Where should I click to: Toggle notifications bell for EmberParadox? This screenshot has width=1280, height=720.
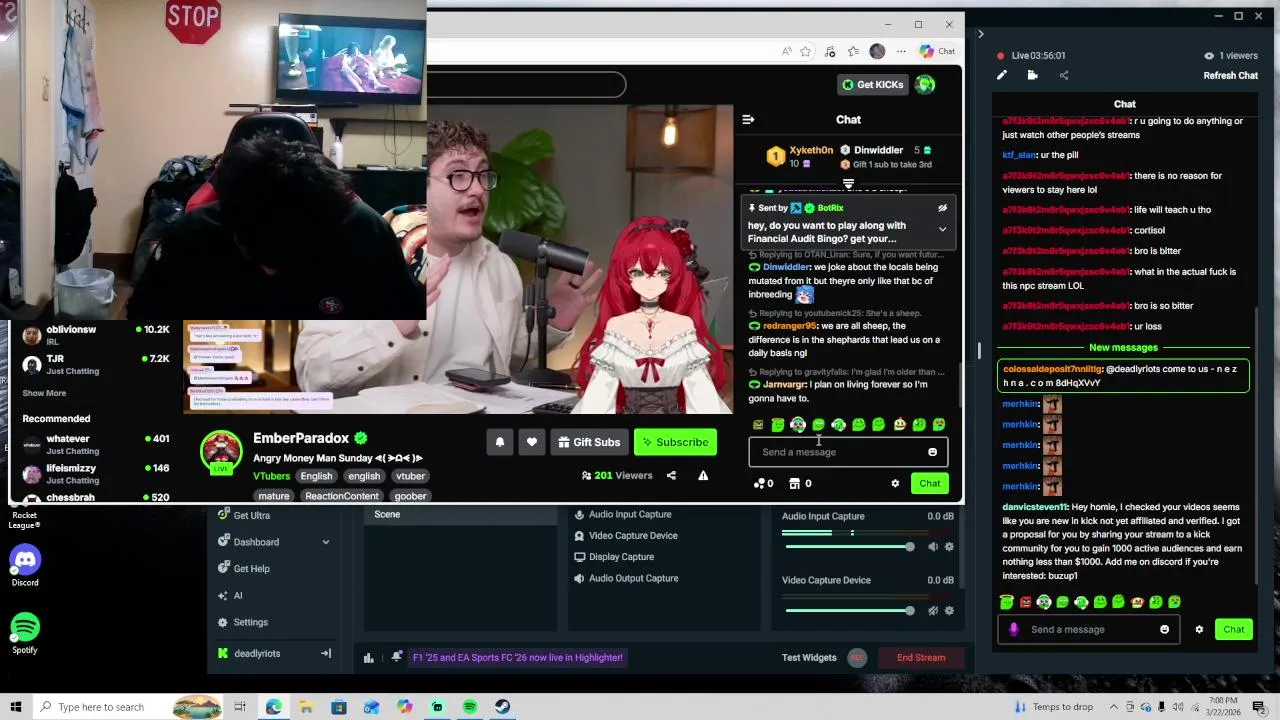500,442
